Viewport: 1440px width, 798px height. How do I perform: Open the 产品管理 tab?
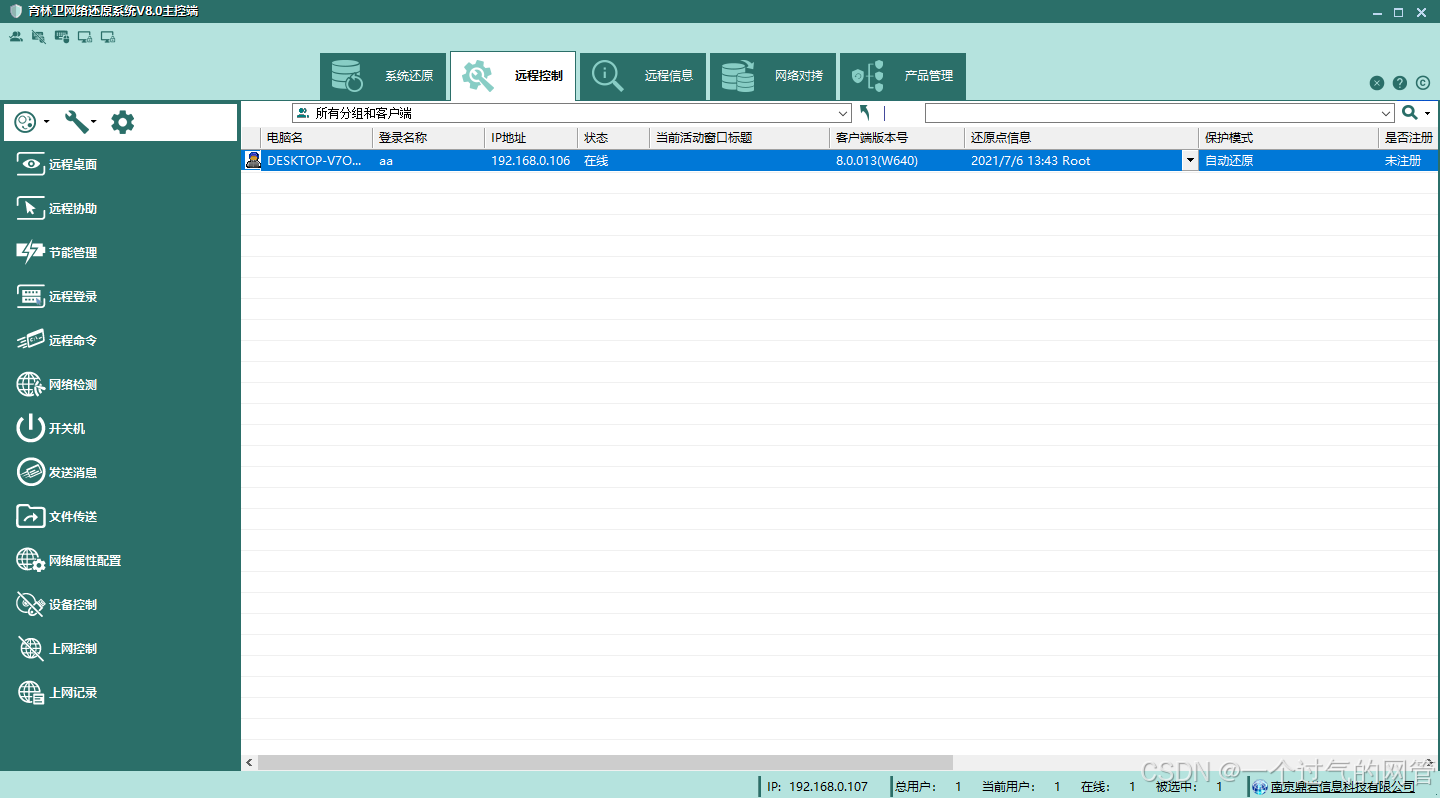[903, 76]
